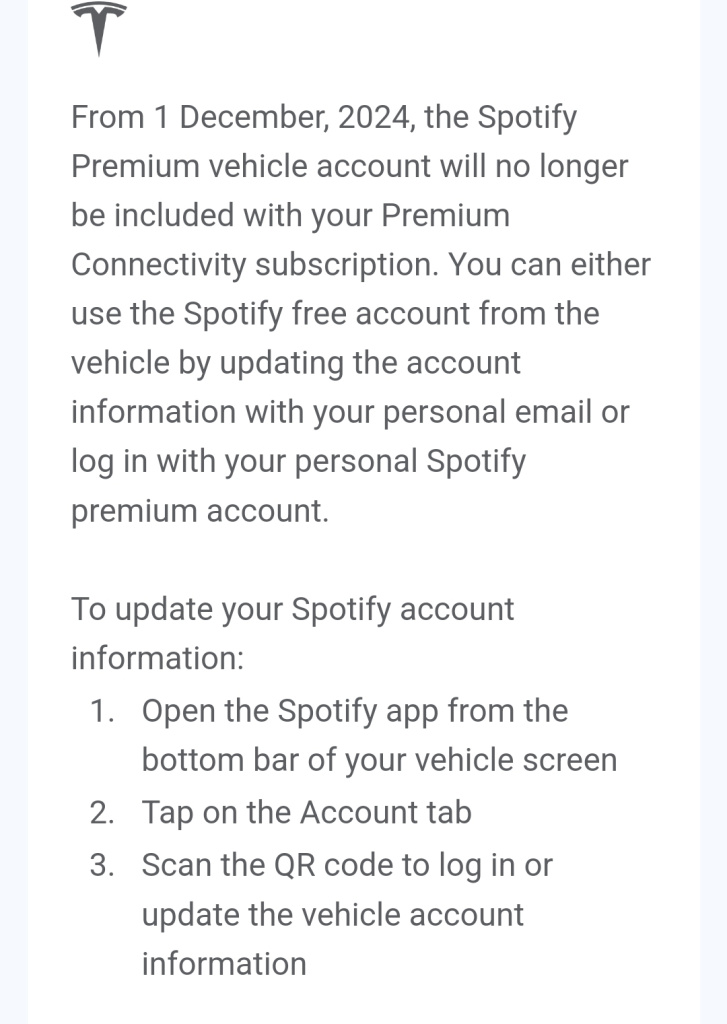
Task: Click list number 1 marker
Action: coord(102,711)
